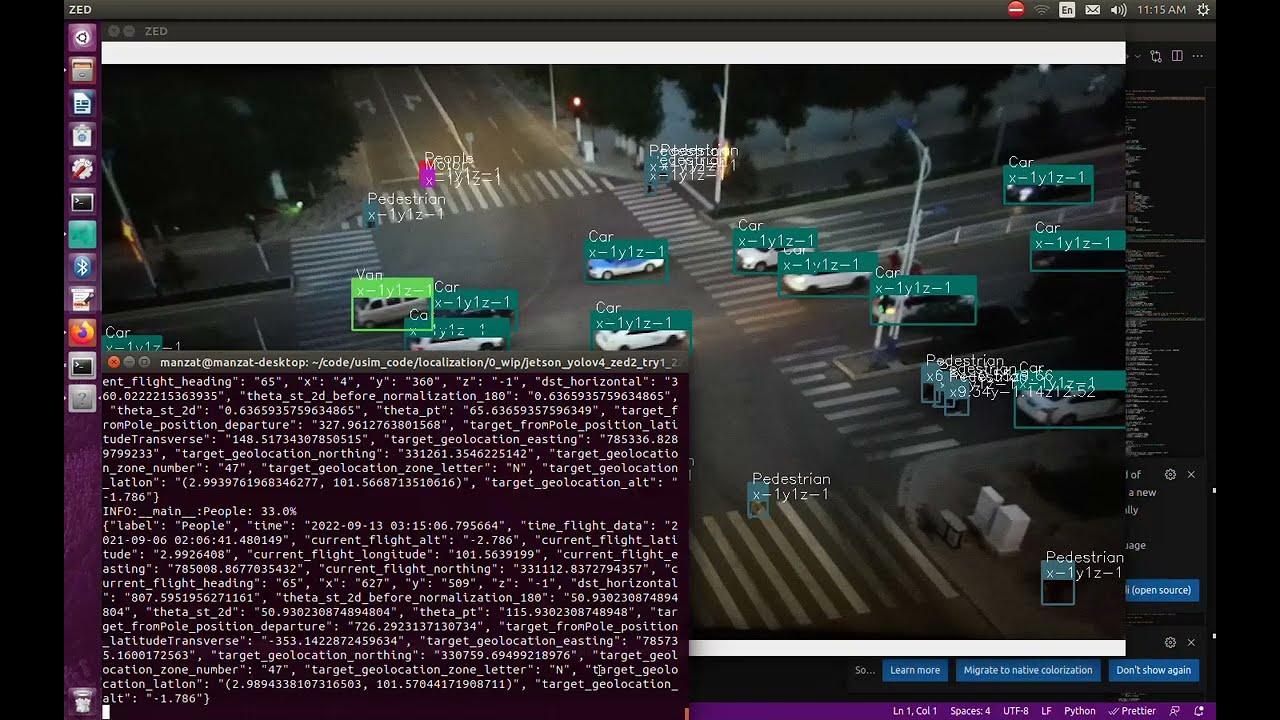Open the Wi-Fi network menu

click(1042, 9)
